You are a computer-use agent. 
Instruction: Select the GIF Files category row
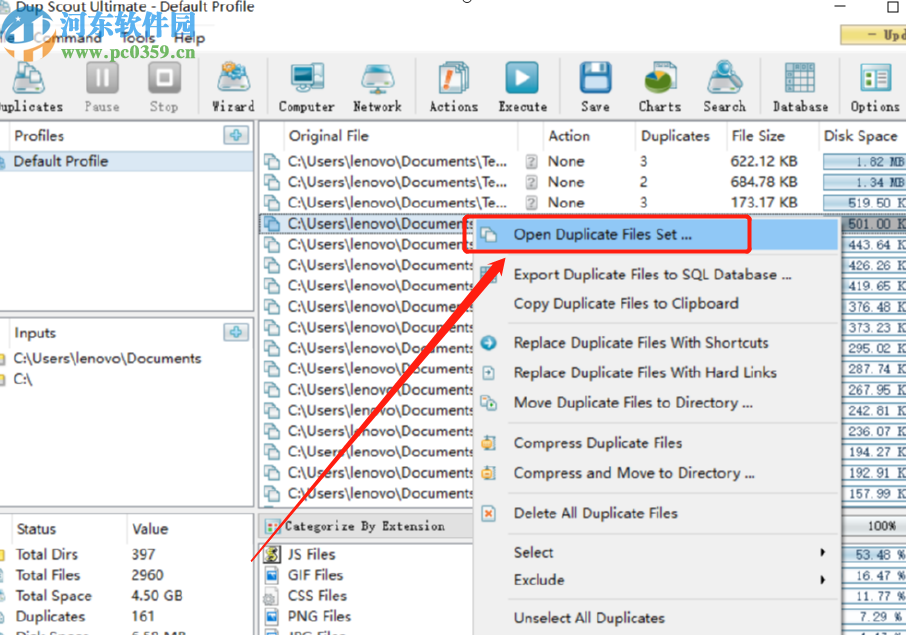367,575
